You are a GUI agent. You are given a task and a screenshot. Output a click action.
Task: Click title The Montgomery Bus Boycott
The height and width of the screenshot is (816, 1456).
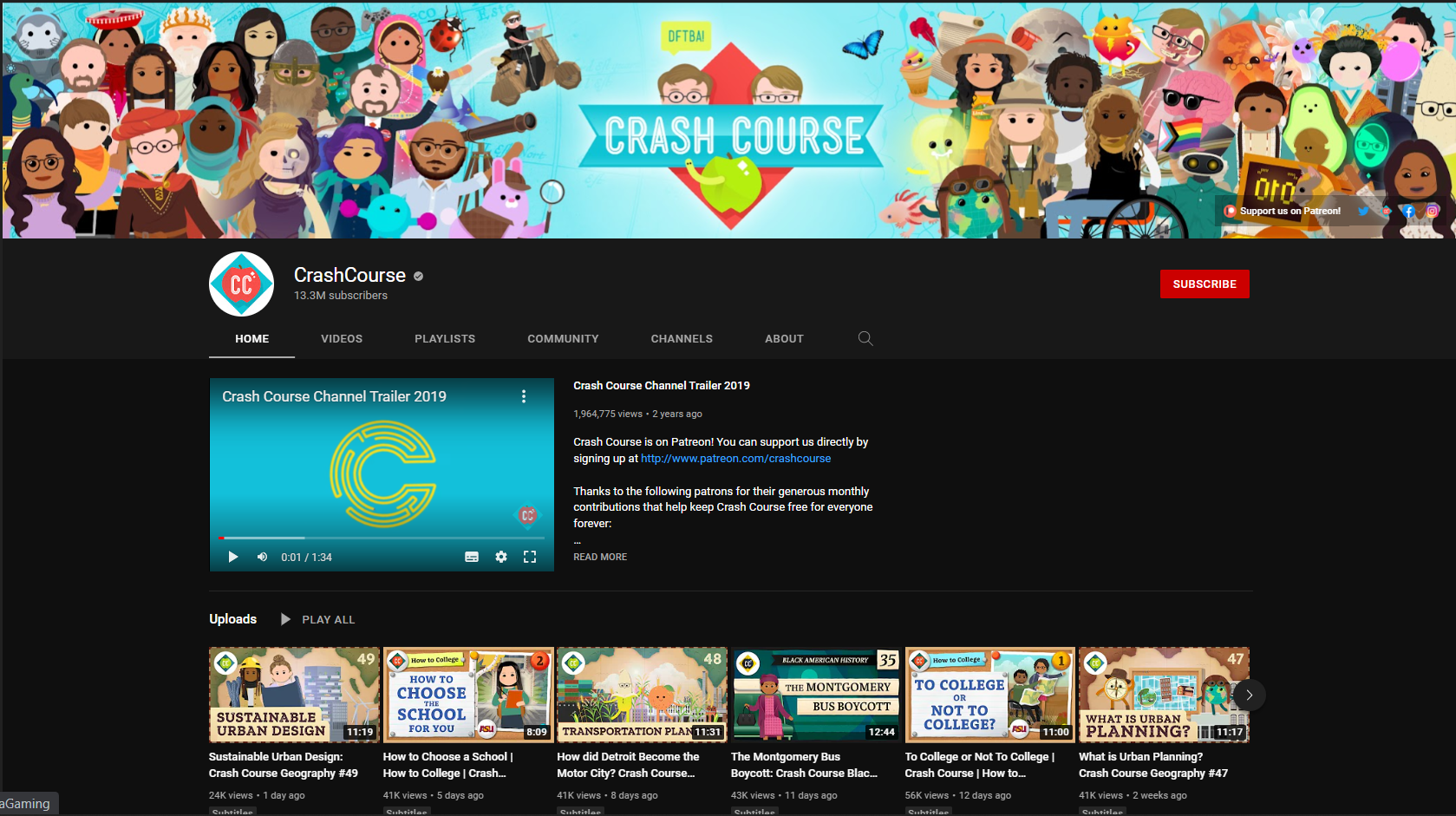[x=805, y=765]
